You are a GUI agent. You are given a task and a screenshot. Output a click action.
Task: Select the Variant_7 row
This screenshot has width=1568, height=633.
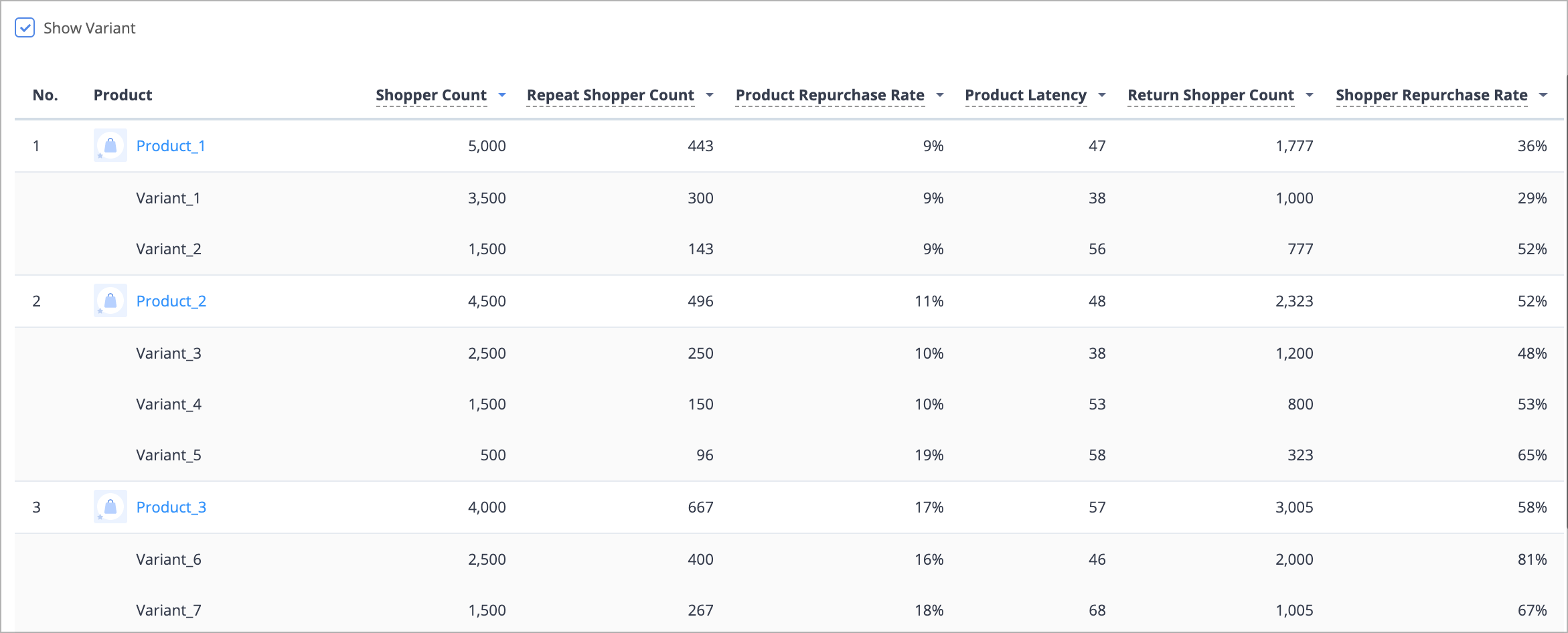tap(789, 610)
